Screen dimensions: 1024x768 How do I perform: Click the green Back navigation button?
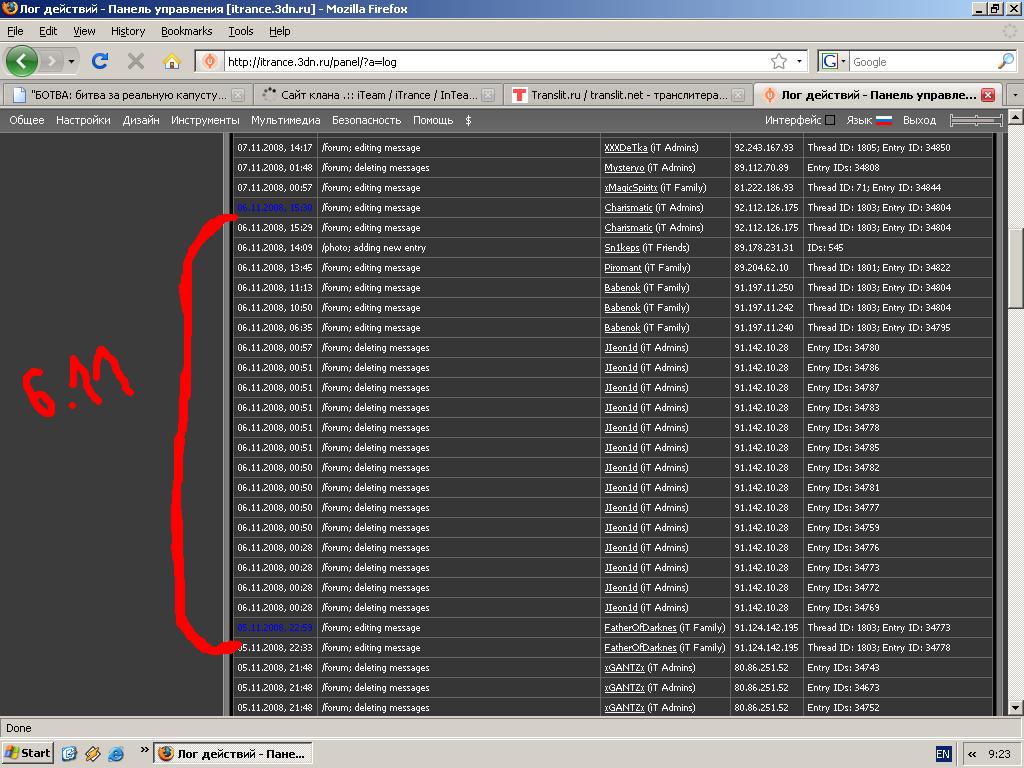pyautogui.click(x=22, y=61)
